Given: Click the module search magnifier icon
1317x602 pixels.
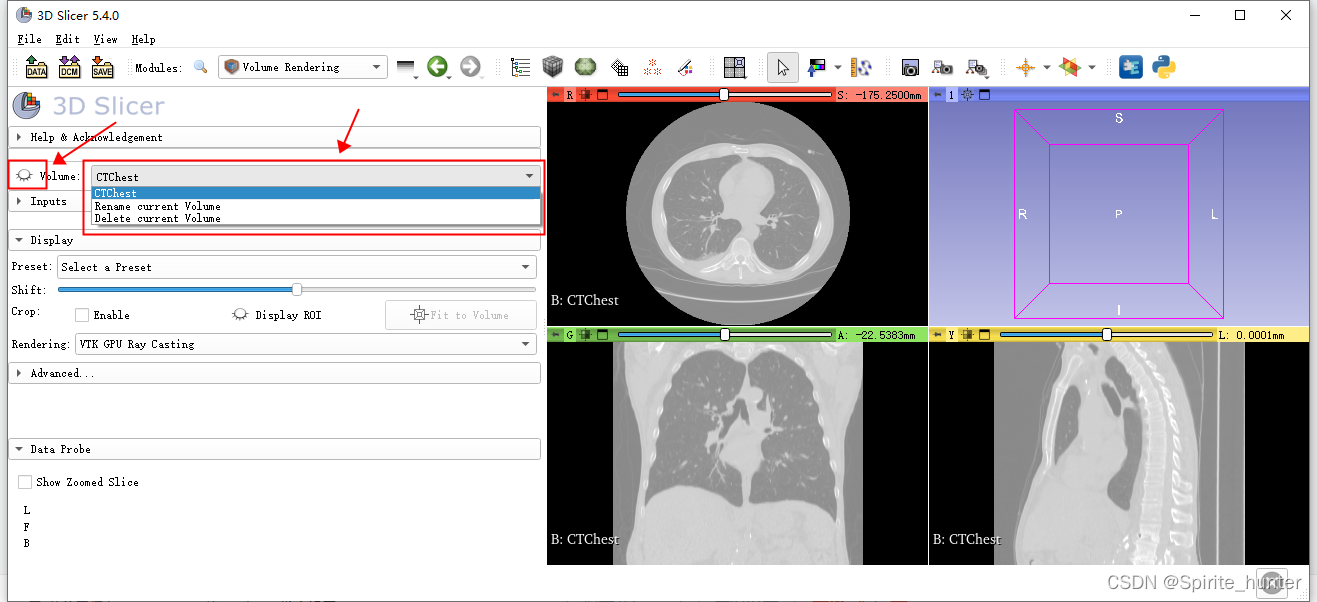Looking at the screenshot, I should [x=201, y=67].
